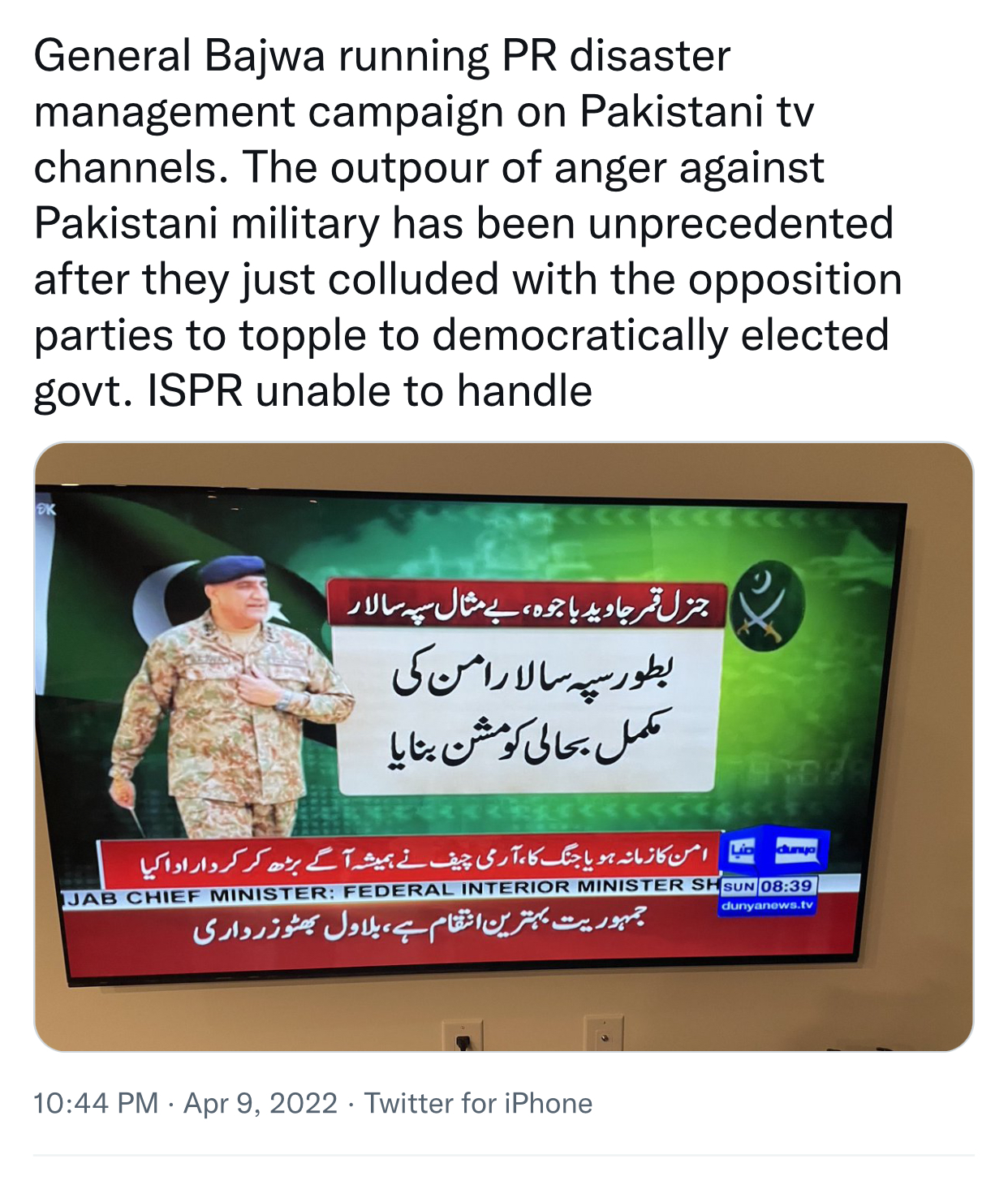
Task: Click the Dunya news channel logo
Action: [775, 851]
